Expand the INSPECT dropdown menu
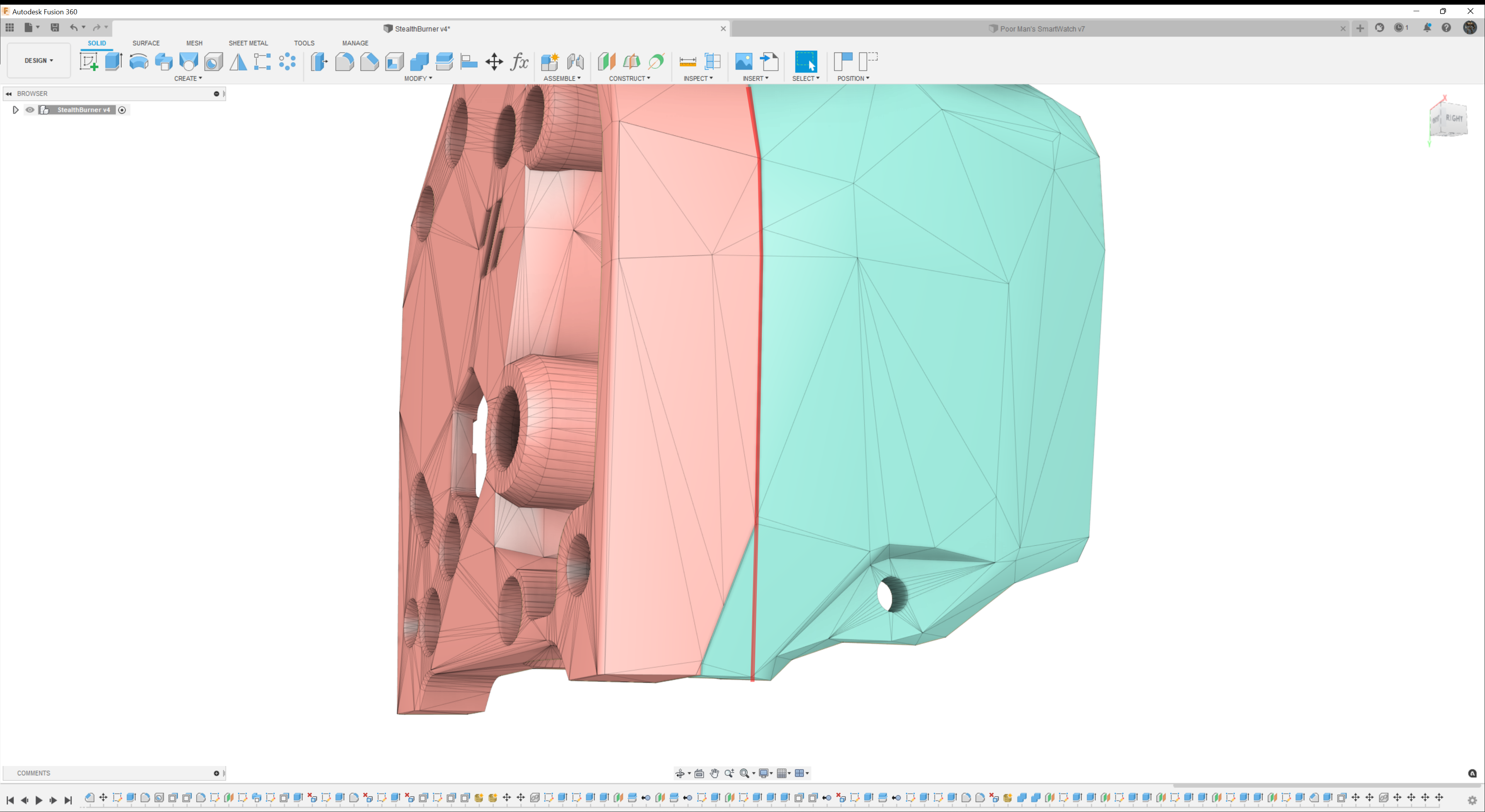Viewport: 1485px width, 812px height. point(698,78)
